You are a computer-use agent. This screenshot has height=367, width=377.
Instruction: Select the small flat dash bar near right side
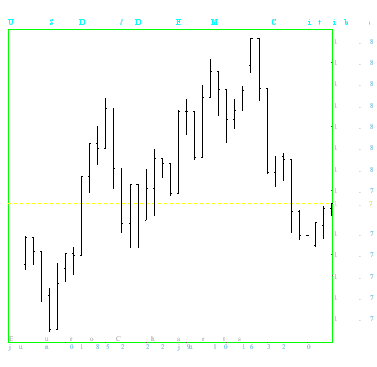307,235
